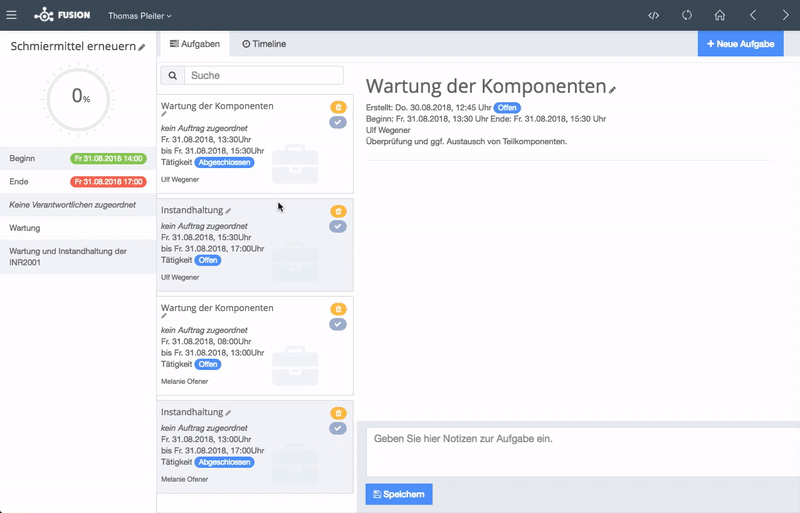
Task: Select Keine Verantwortlichen zugeordnet row
Action: [x=78, y=205]
